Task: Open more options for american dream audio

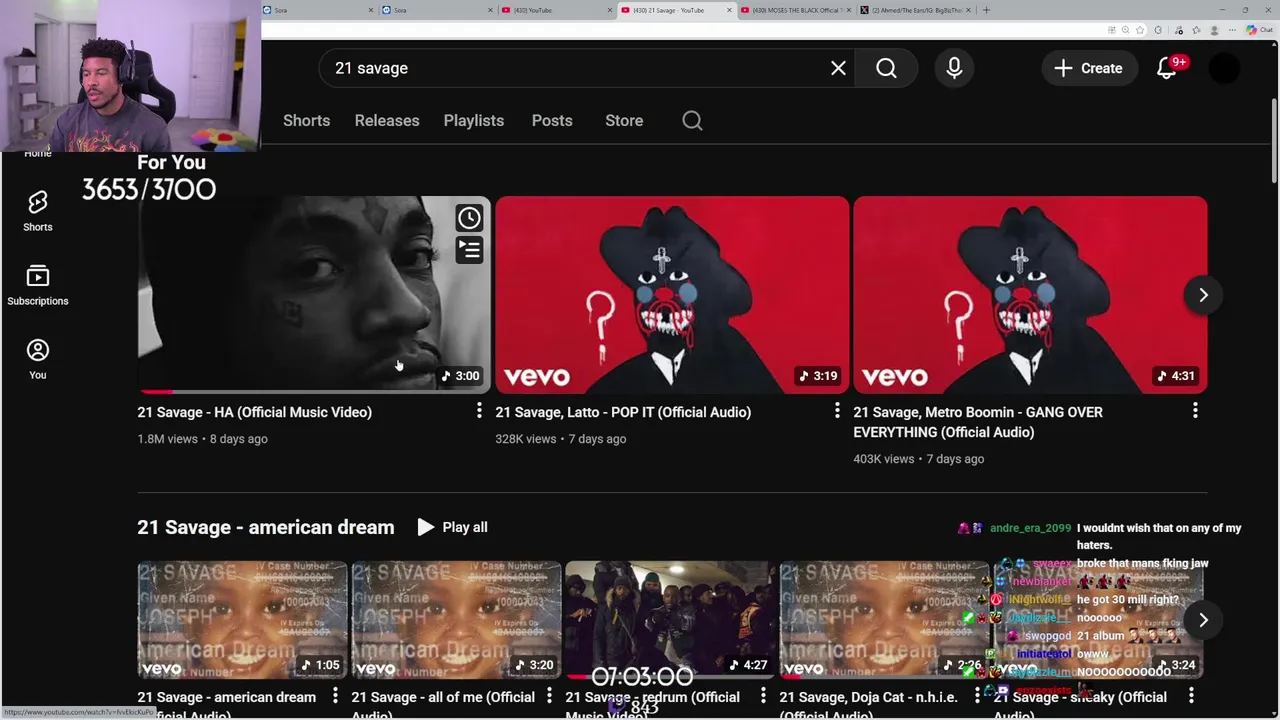Action: (x=335, y=695)
